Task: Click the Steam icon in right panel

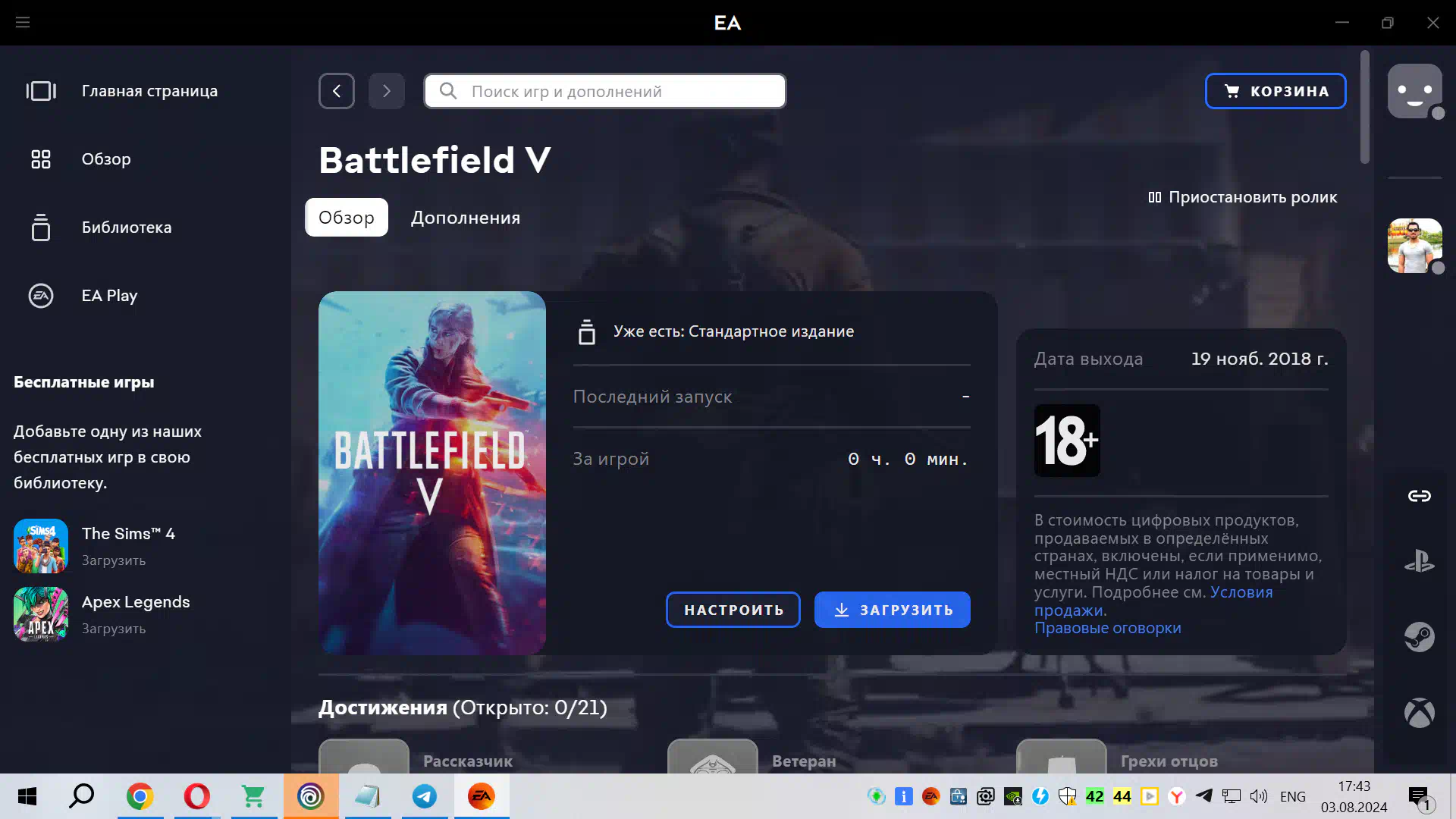Action: [1420, 637]
